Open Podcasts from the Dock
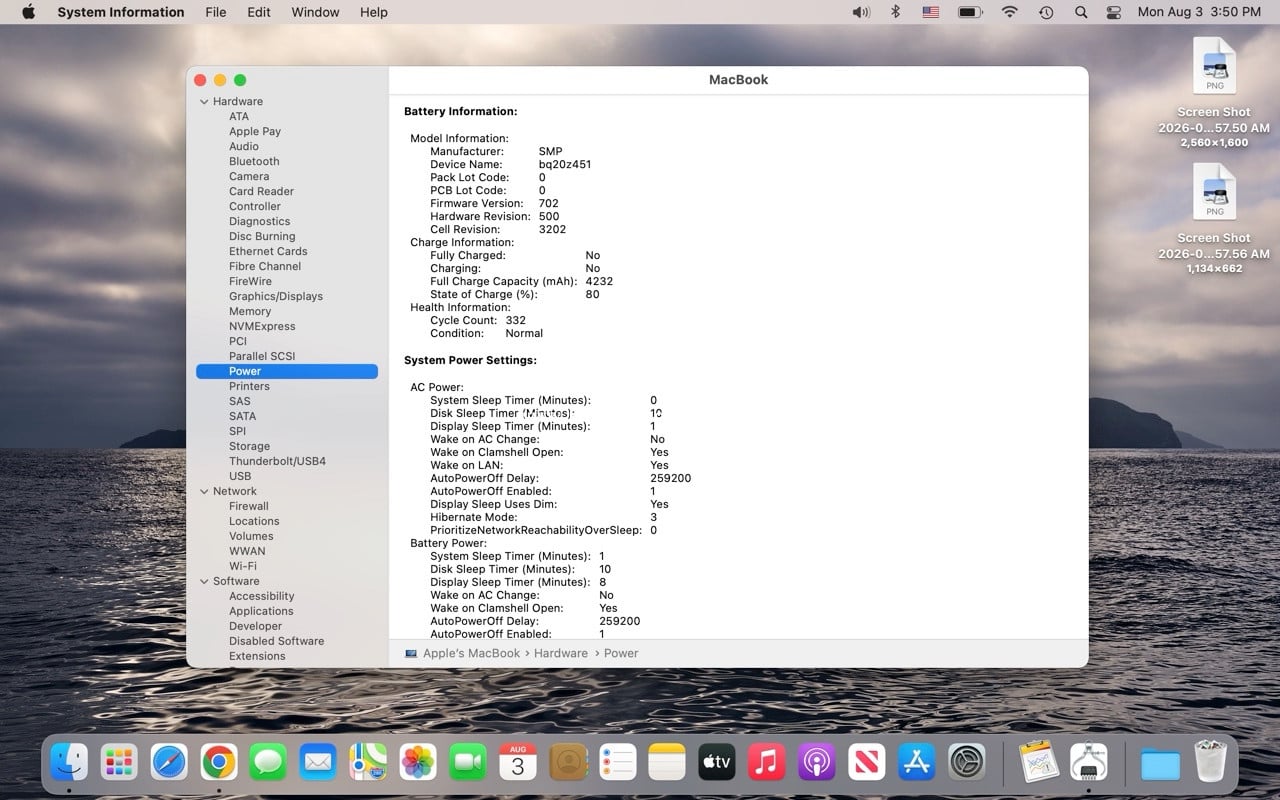This screenshot has height=800, width=1280. tap(817, 763)
